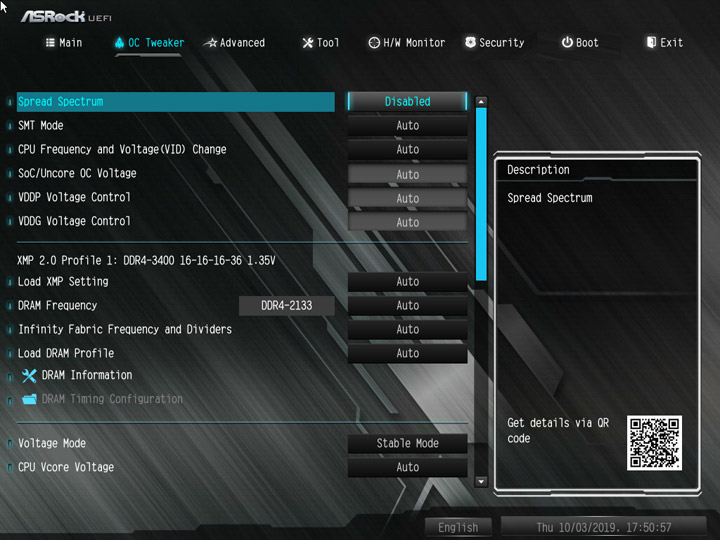This screenshot has width=720, height=540.
Task: Click the DRAM Information wrench icon
Action: click(x=29, y=376)
